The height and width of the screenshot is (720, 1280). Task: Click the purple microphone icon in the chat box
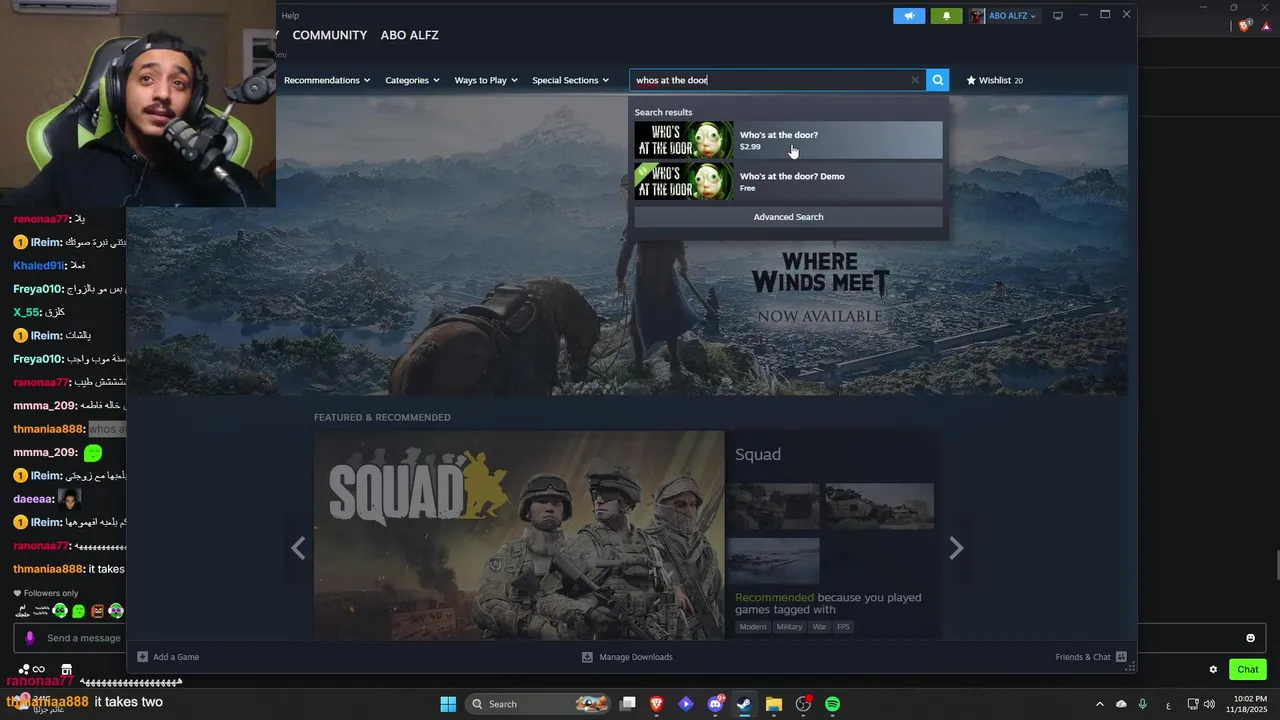[x=29, y=638]
